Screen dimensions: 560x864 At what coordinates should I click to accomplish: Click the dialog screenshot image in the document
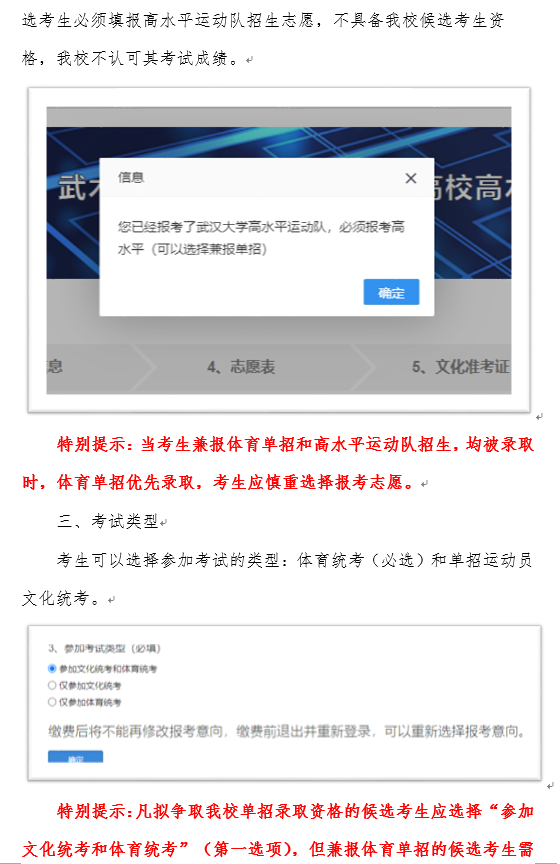pos(279,250)
